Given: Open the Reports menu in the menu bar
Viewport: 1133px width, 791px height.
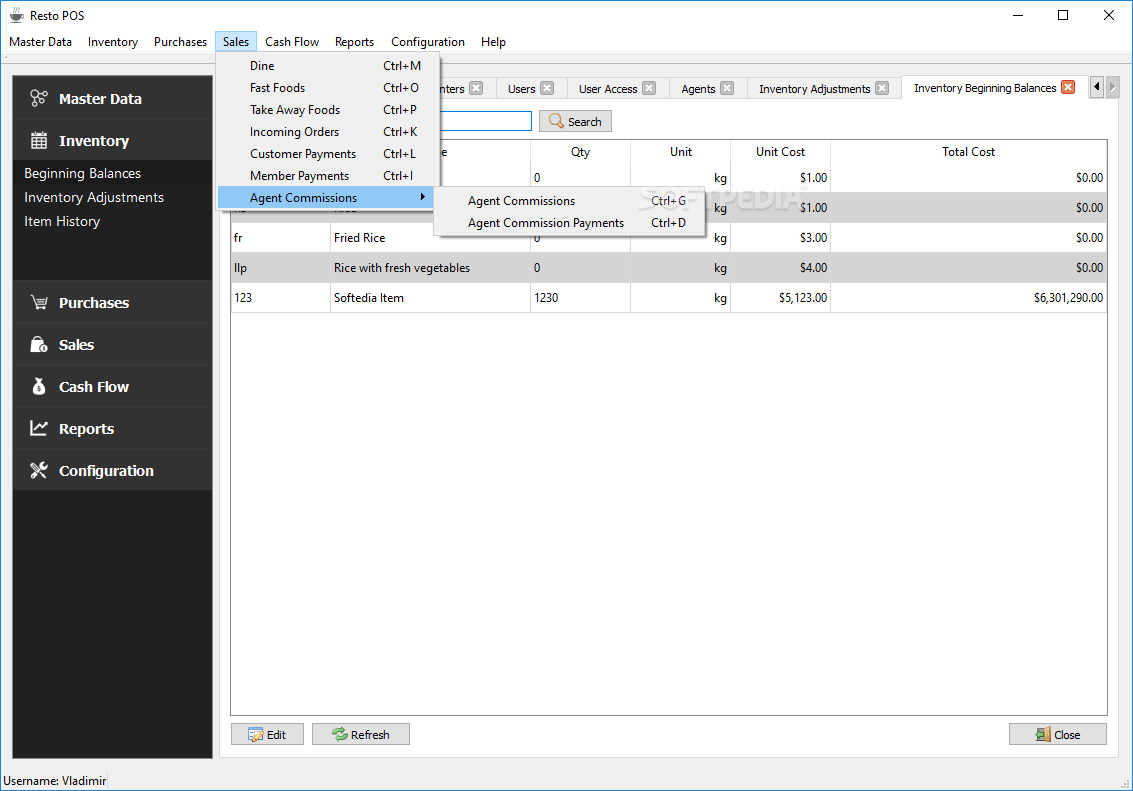Looking at the screenshot, I should click(354, 42).
